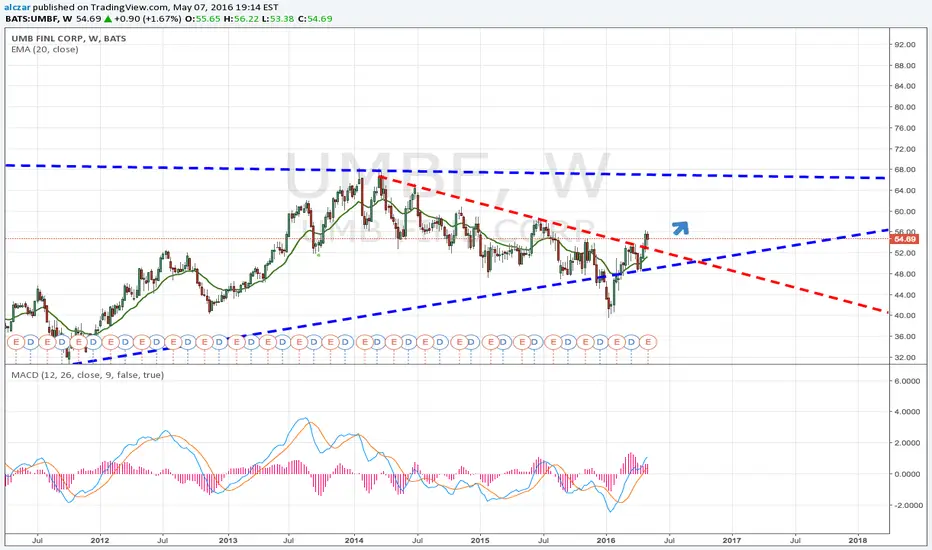Click the 68.00 price axis label
The height and width of the screenshot is (550, 932).
905,169
